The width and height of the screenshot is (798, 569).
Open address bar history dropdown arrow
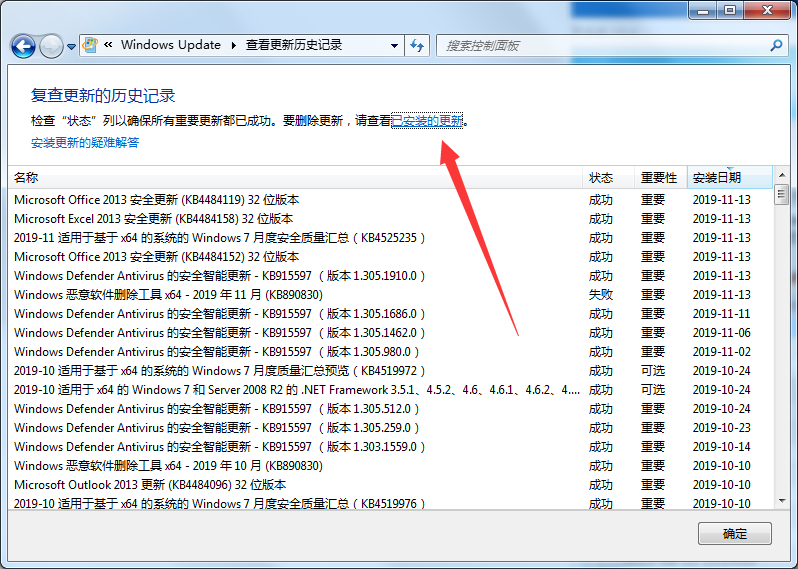(394, 45)
